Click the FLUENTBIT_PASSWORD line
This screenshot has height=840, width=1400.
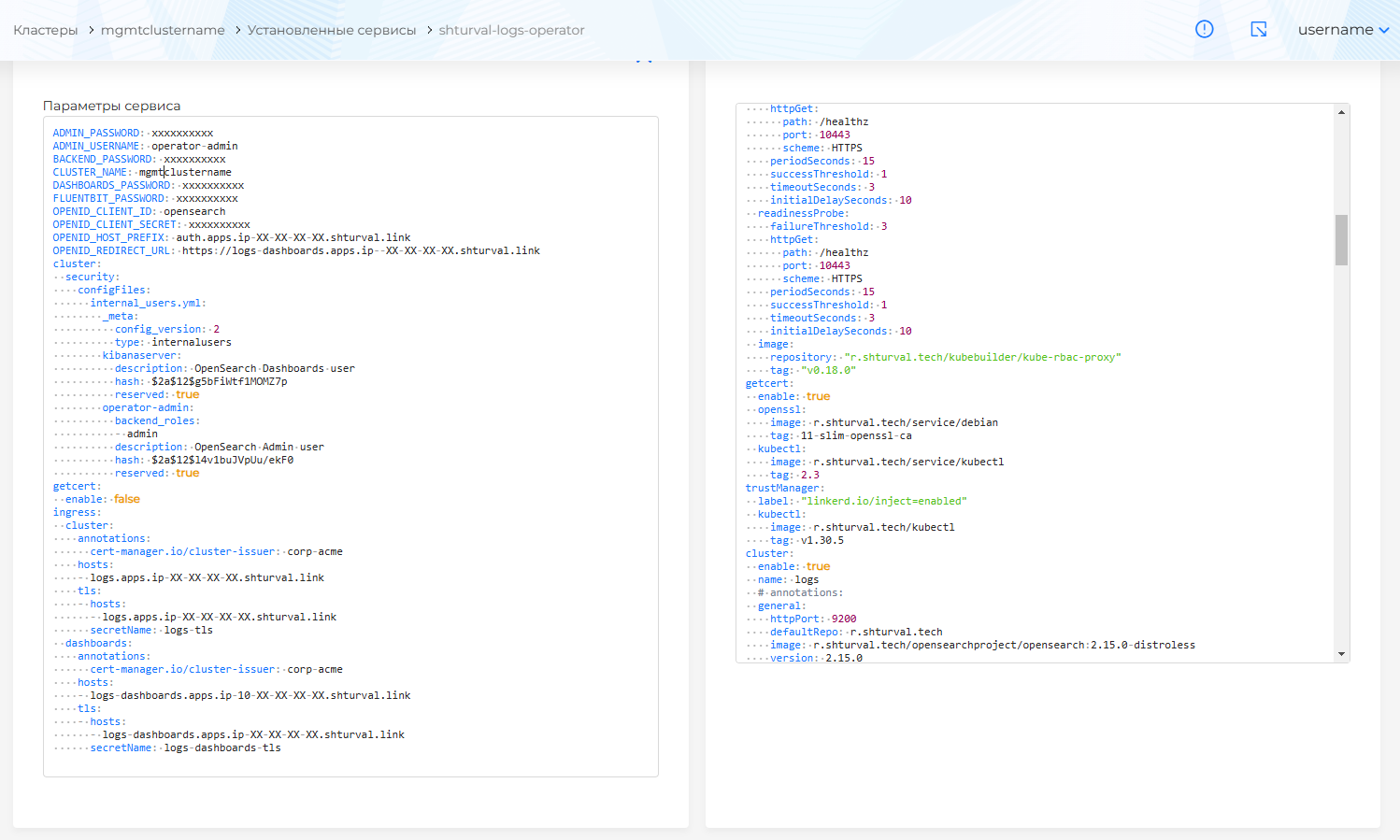point(146,198)
